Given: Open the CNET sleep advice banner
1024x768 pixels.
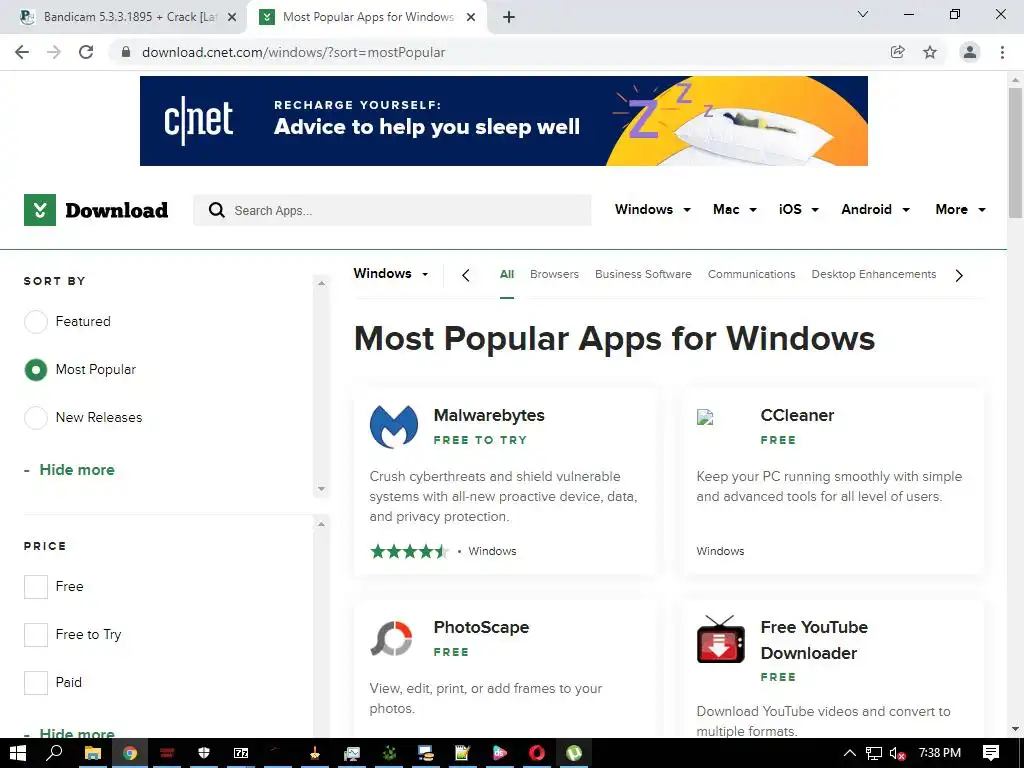Looking at the screenshot, I should tap(504, 121).
